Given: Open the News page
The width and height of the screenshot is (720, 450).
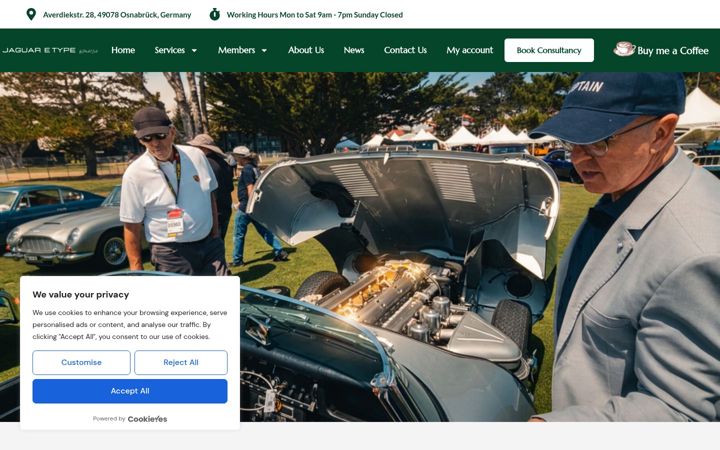Looking at the screenshot, I should coord(354,50).
